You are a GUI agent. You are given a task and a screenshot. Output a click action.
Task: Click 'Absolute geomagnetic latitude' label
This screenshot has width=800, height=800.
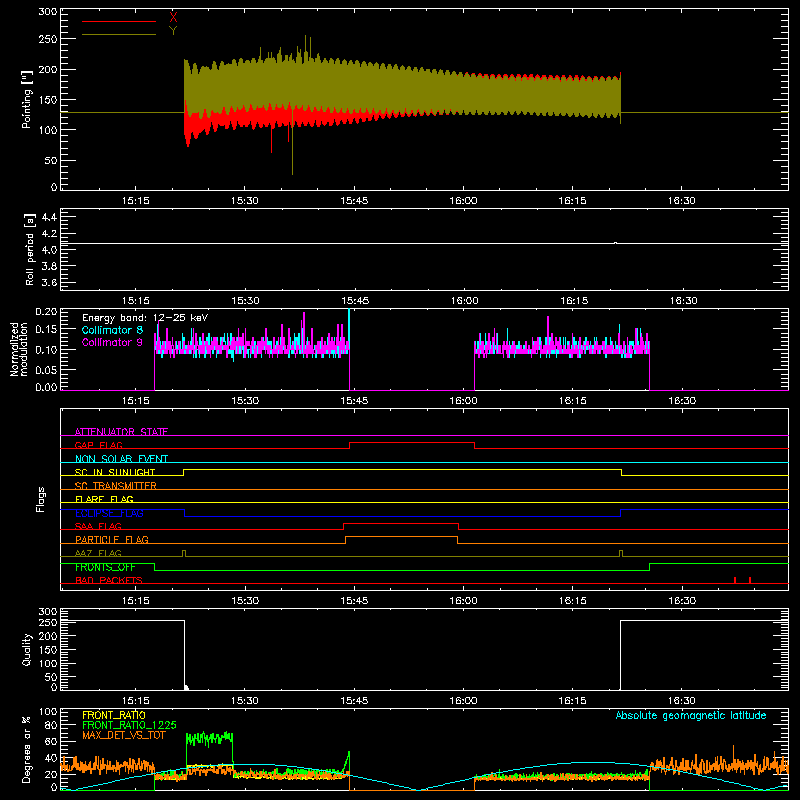691,716
